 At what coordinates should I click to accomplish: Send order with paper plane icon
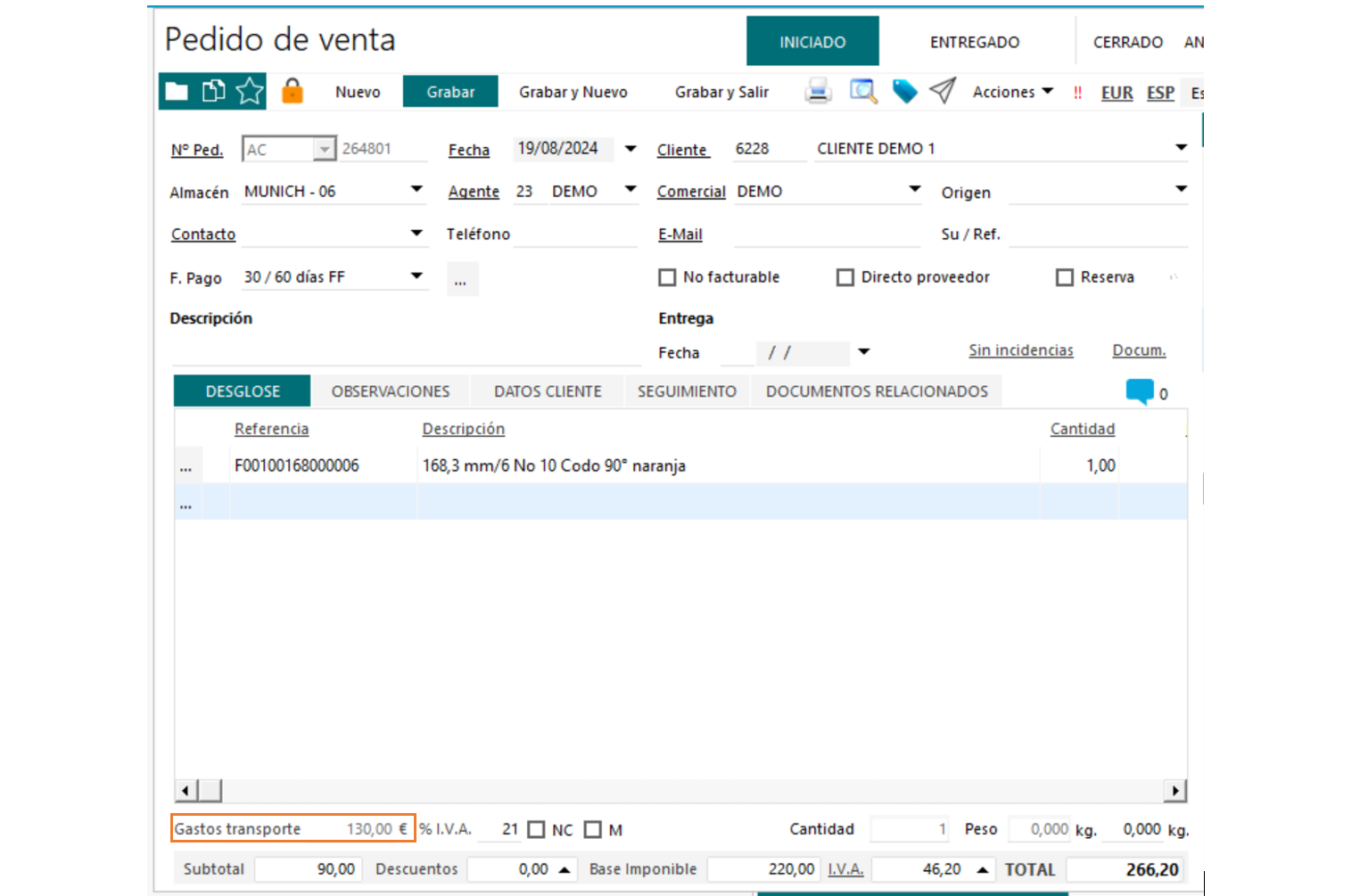(943, 91)
